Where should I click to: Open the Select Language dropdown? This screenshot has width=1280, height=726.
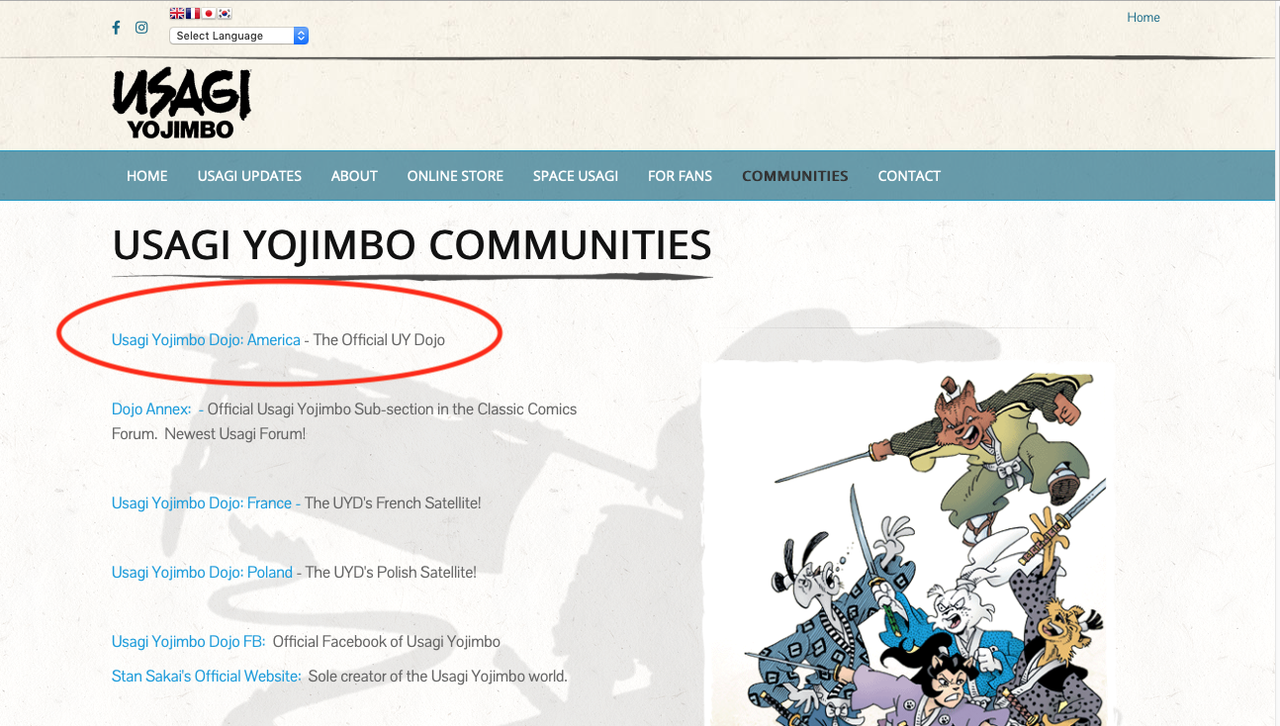[x=239, y=36]
